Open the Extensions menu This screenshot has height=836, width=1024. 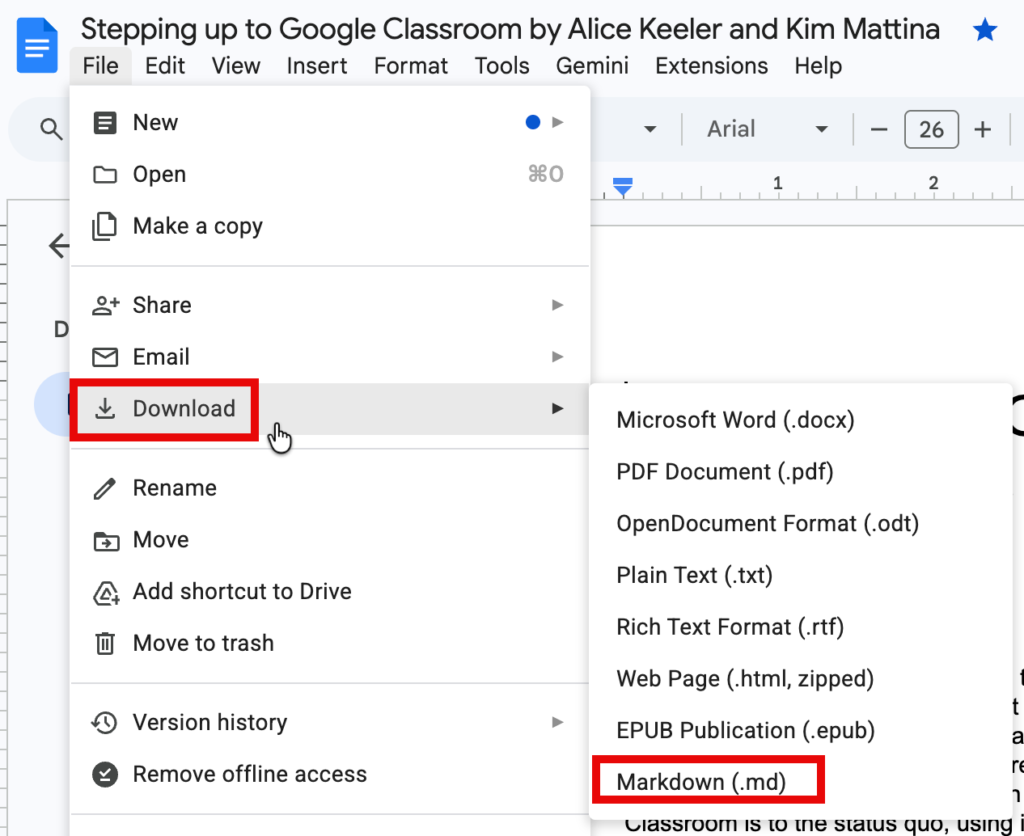point(711,66)
